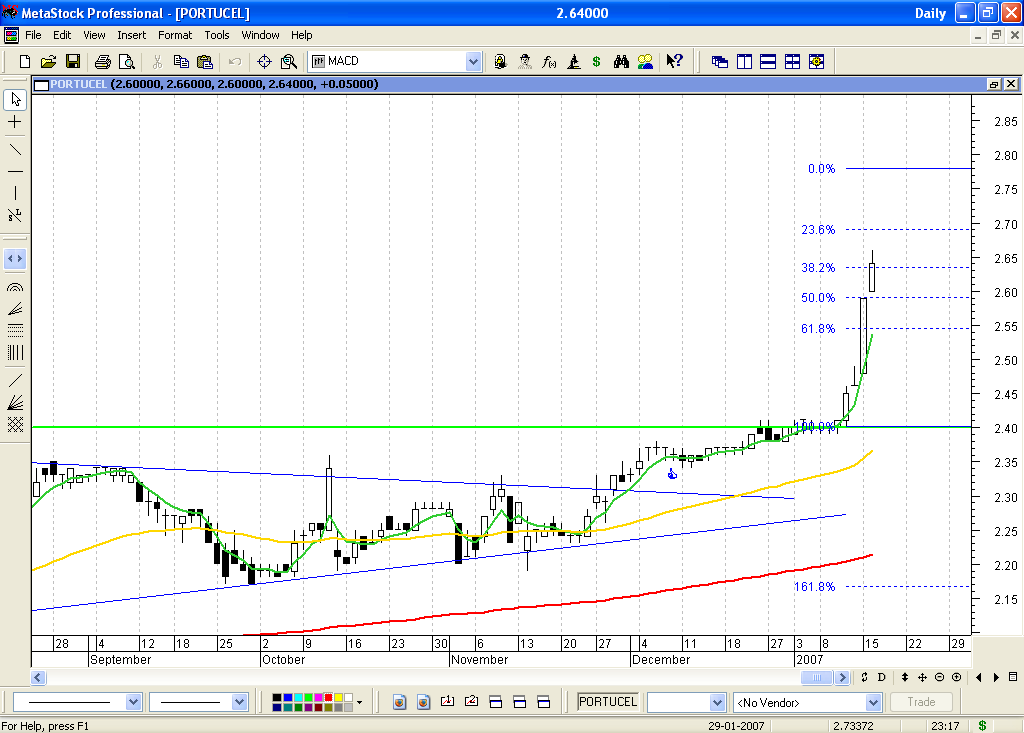Open the Format menu
Image resolution: width=1024 pixels, height=733 pixels.
pyautogui.click(x=175, y=35)
